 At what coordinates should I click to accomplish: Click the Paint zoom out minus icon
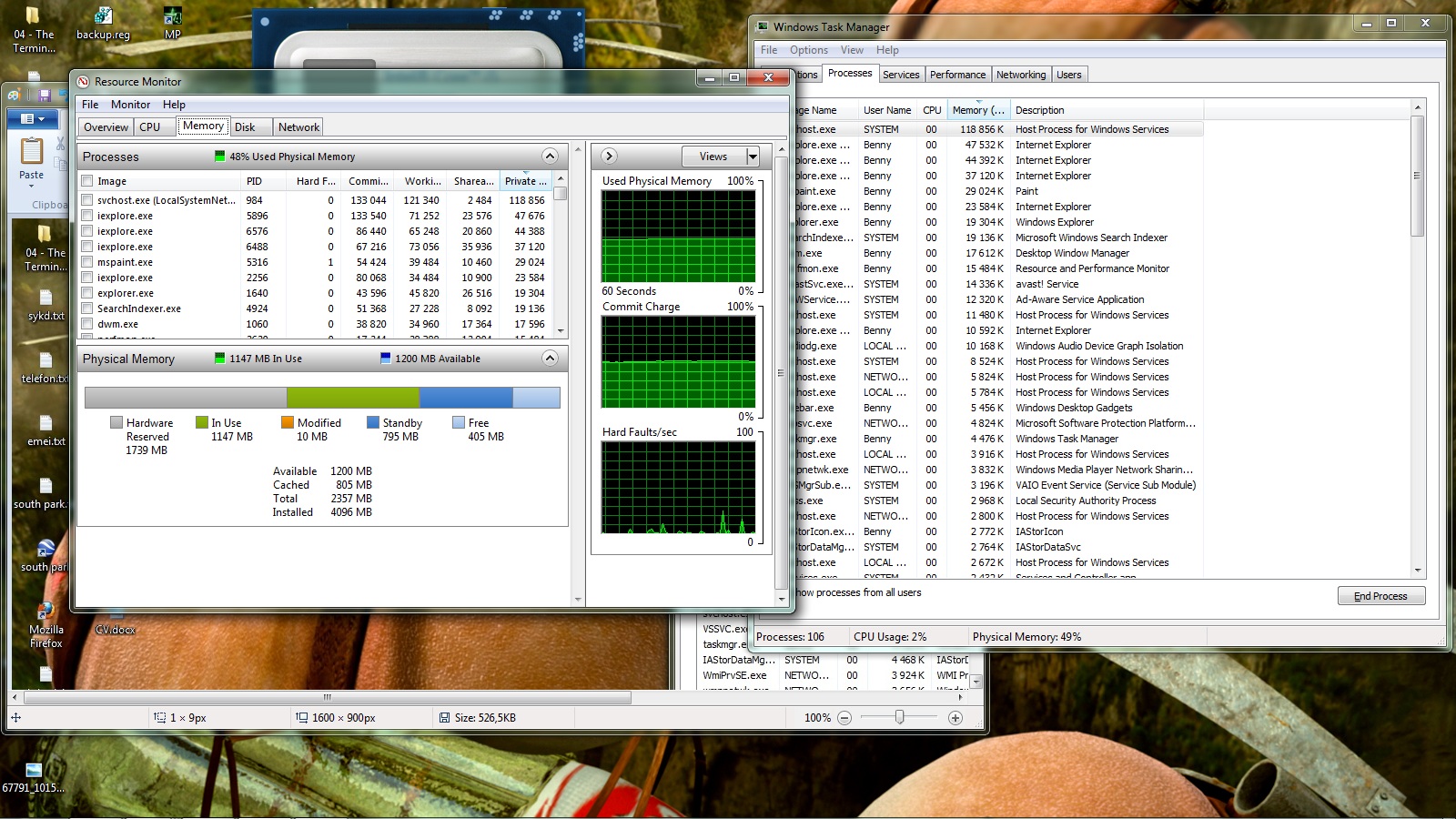click(844, 718)
